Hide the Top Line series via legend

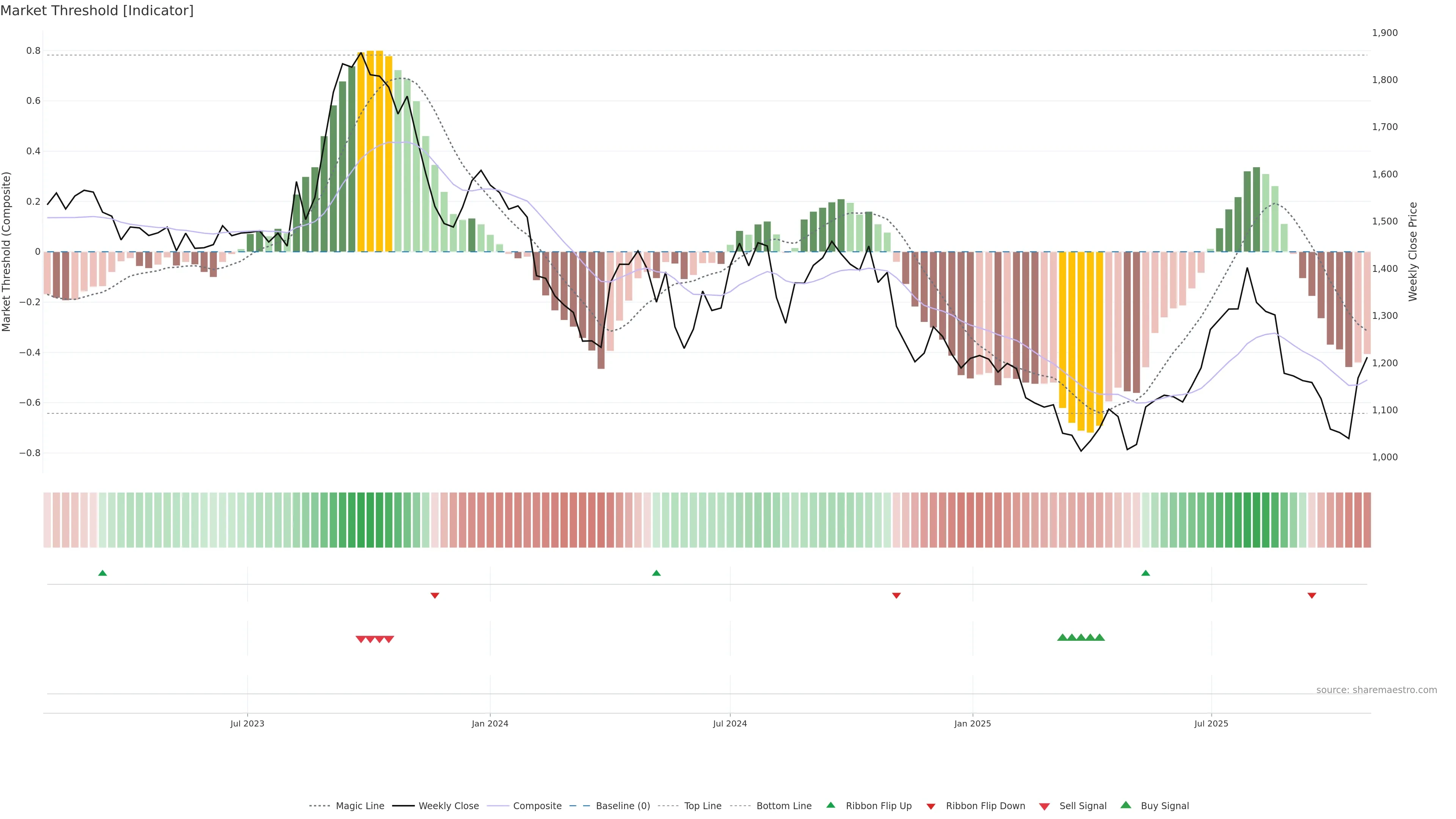(x=703, y=806)
